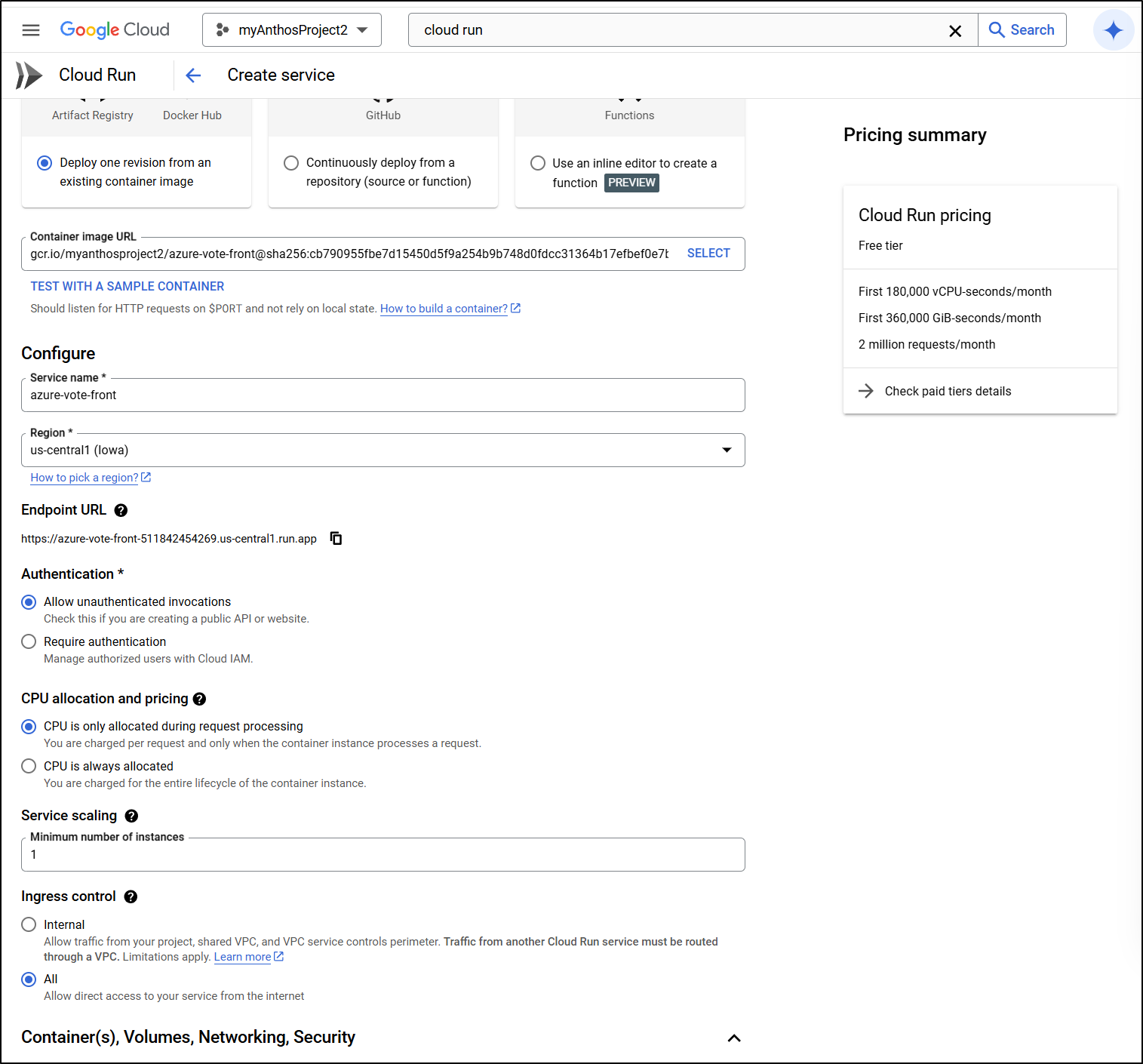Go back using the left arrow
The height and width of the screenshot is (1064, 1143).
coord(193,75)
